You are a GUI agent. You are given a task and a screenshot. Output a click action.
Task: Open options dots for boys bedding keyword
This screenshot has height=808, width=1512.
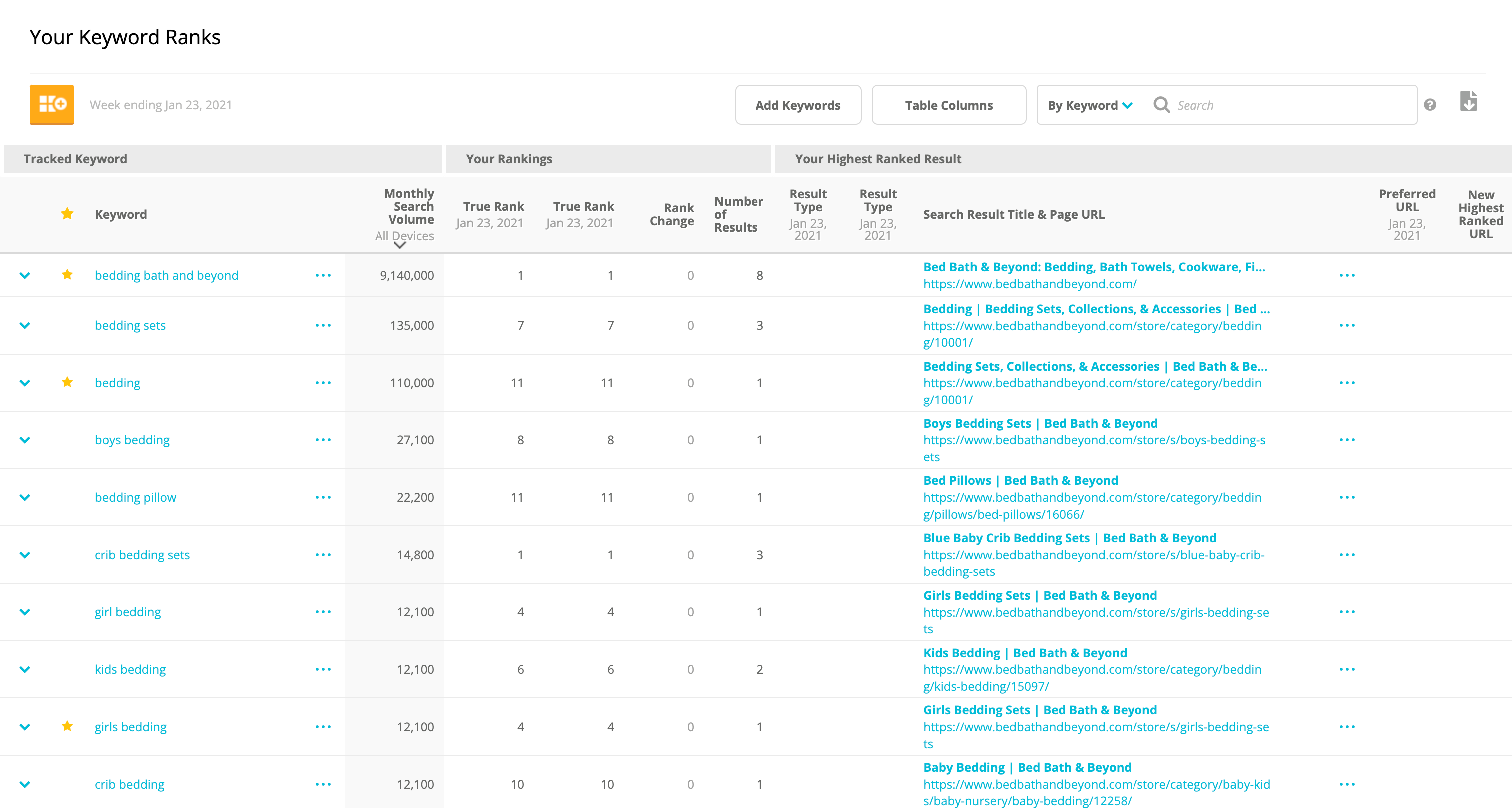(323, 440)
